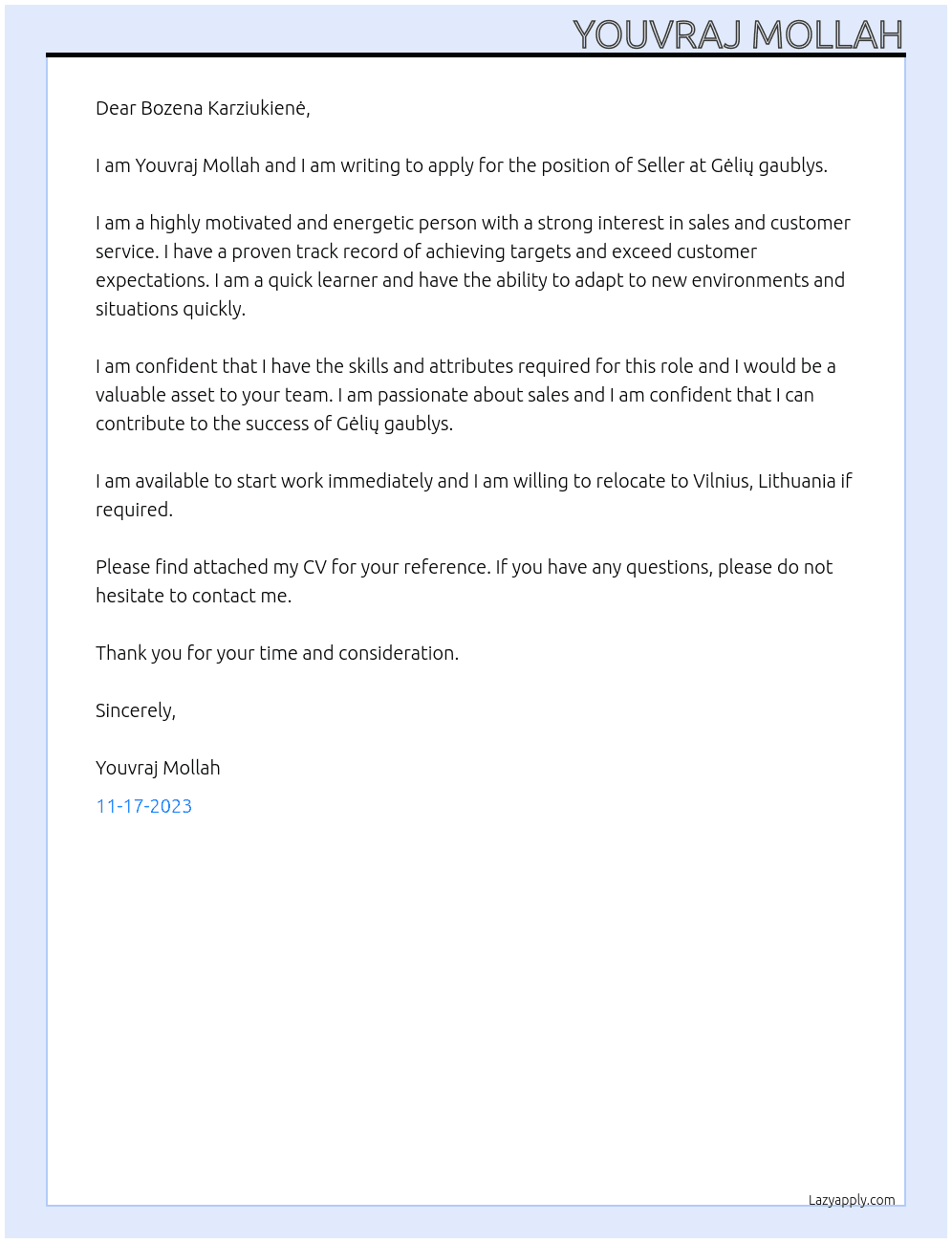
Task: Click the line 'hesitate to contact me.'
Action: (193, 596)
